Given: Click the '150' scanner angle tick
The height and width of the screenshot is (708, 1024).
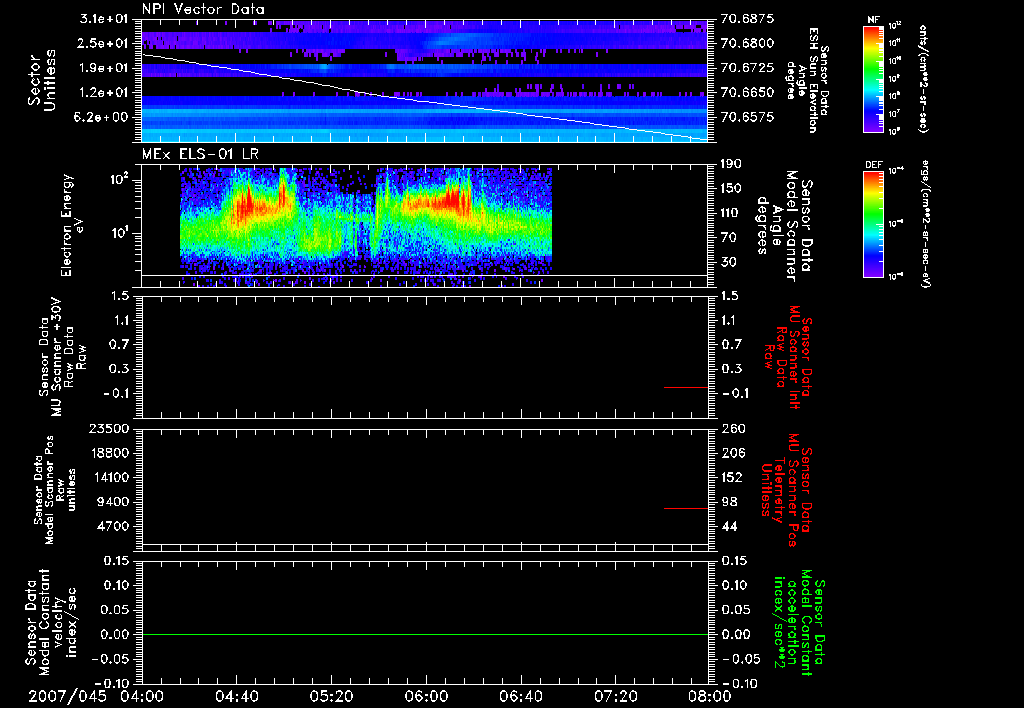Looking at the screenshot, I should tap(731, 189).
